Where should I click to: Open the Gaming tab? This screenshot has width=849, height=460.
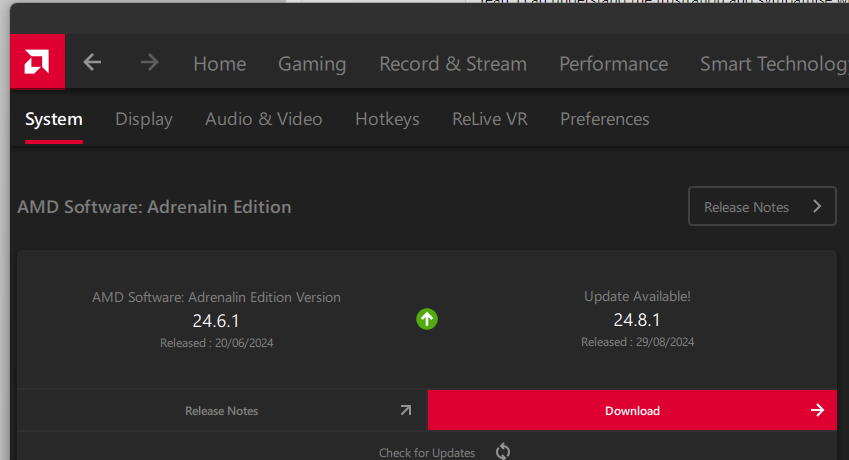pyautogui.click(x=312, y=64)
